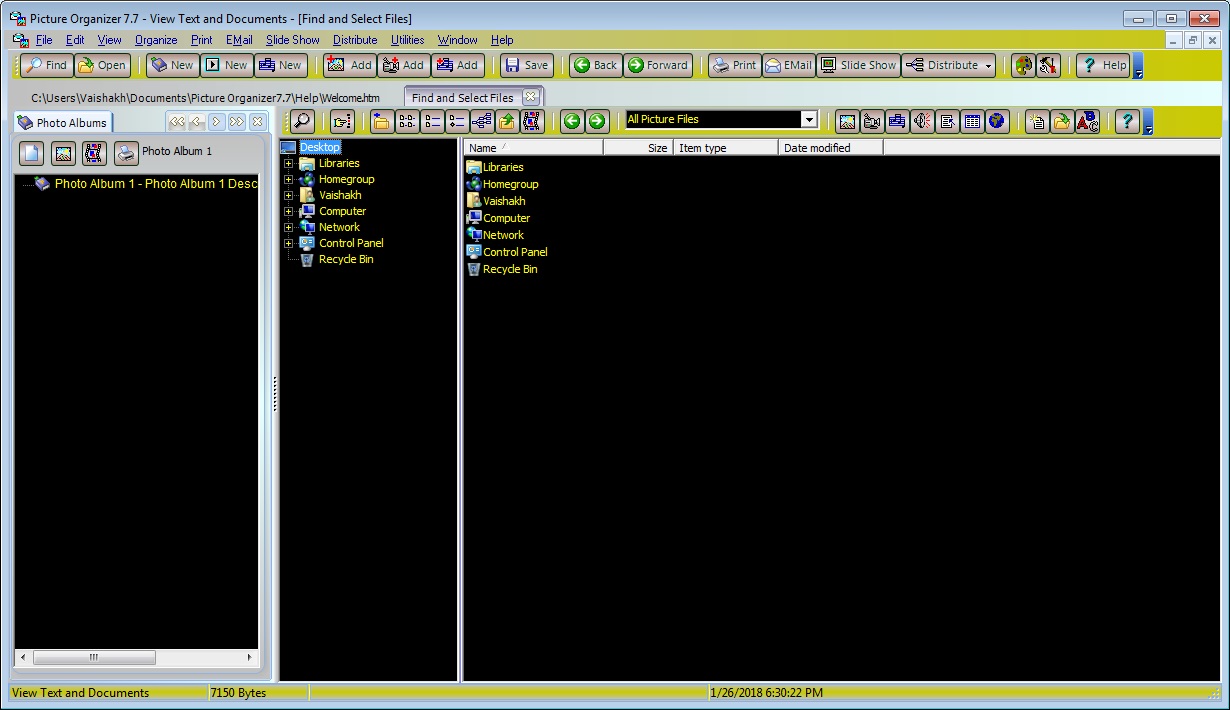Open the speaker audio files icon on the toolbar
The image size is (1230, 710).
(x=919, y=121)
